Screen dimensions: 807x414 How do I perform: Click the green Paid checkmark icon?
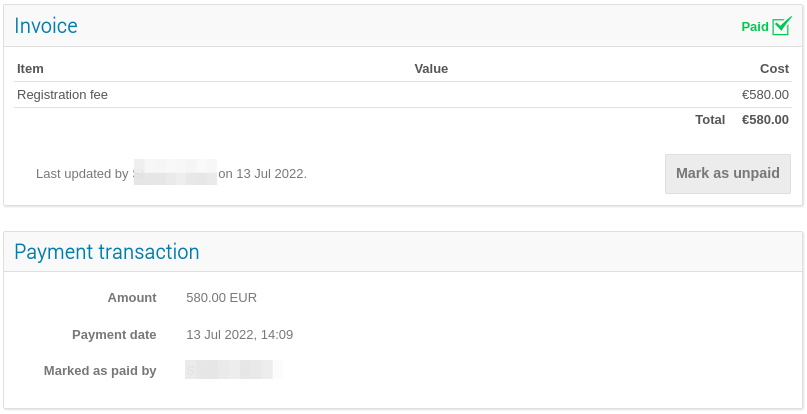point(782,26)
